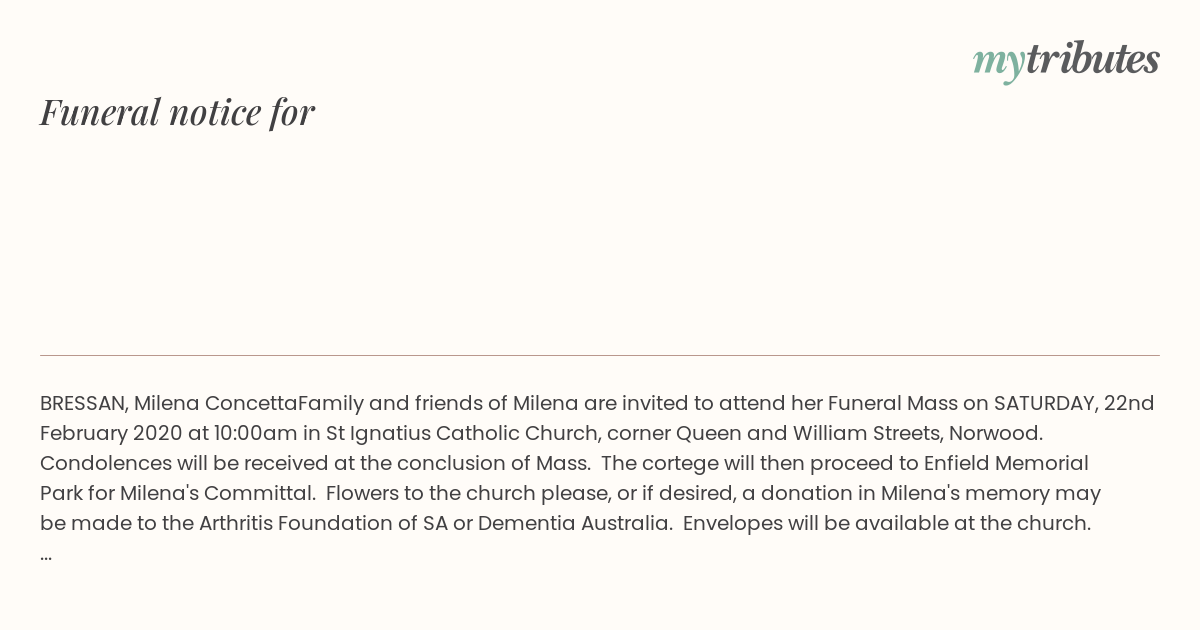Select the 'SATURDAY, 22nd' date text
Image resolution: width=1200 pixels, height=630 pixels.
[1074, 403]
